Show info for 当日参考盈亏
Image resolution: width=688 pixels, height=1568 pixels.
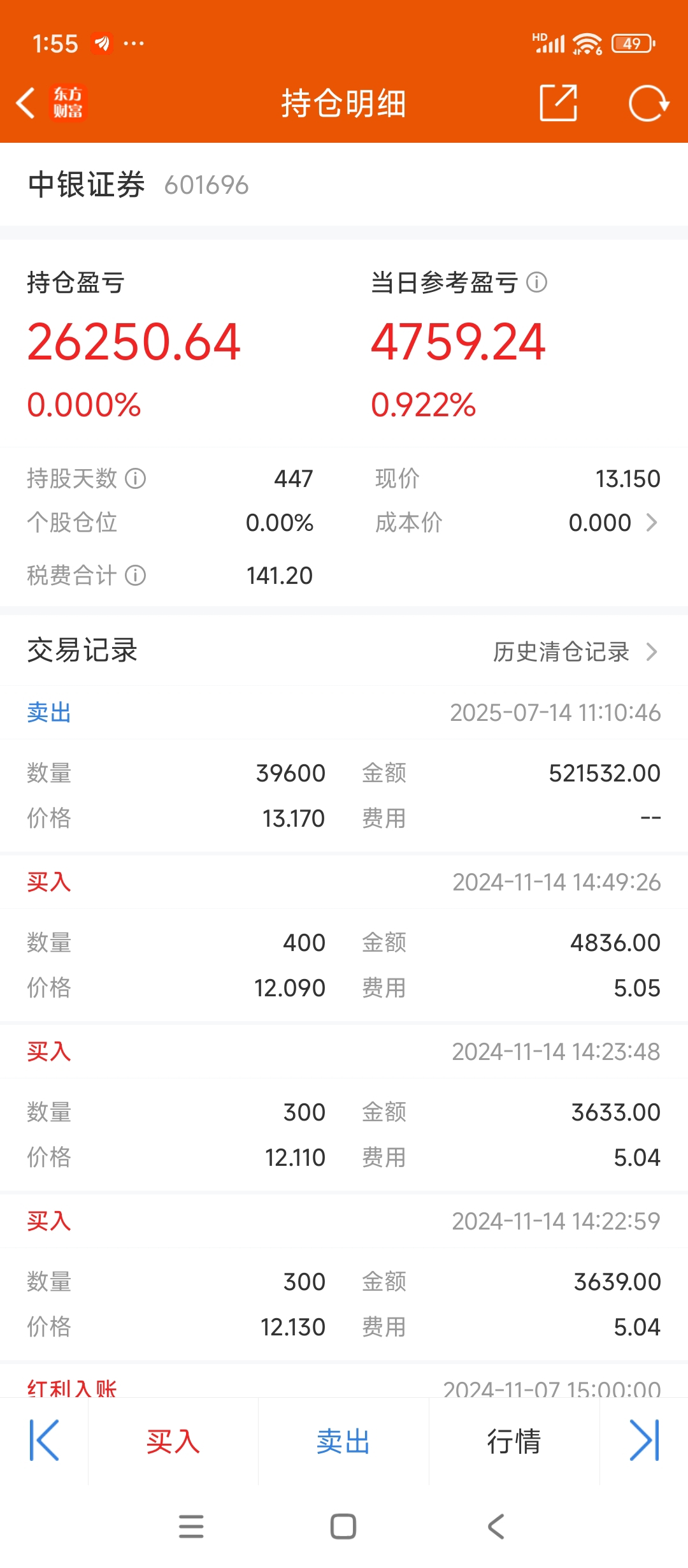pyautogui.click(x=537, y=282)
